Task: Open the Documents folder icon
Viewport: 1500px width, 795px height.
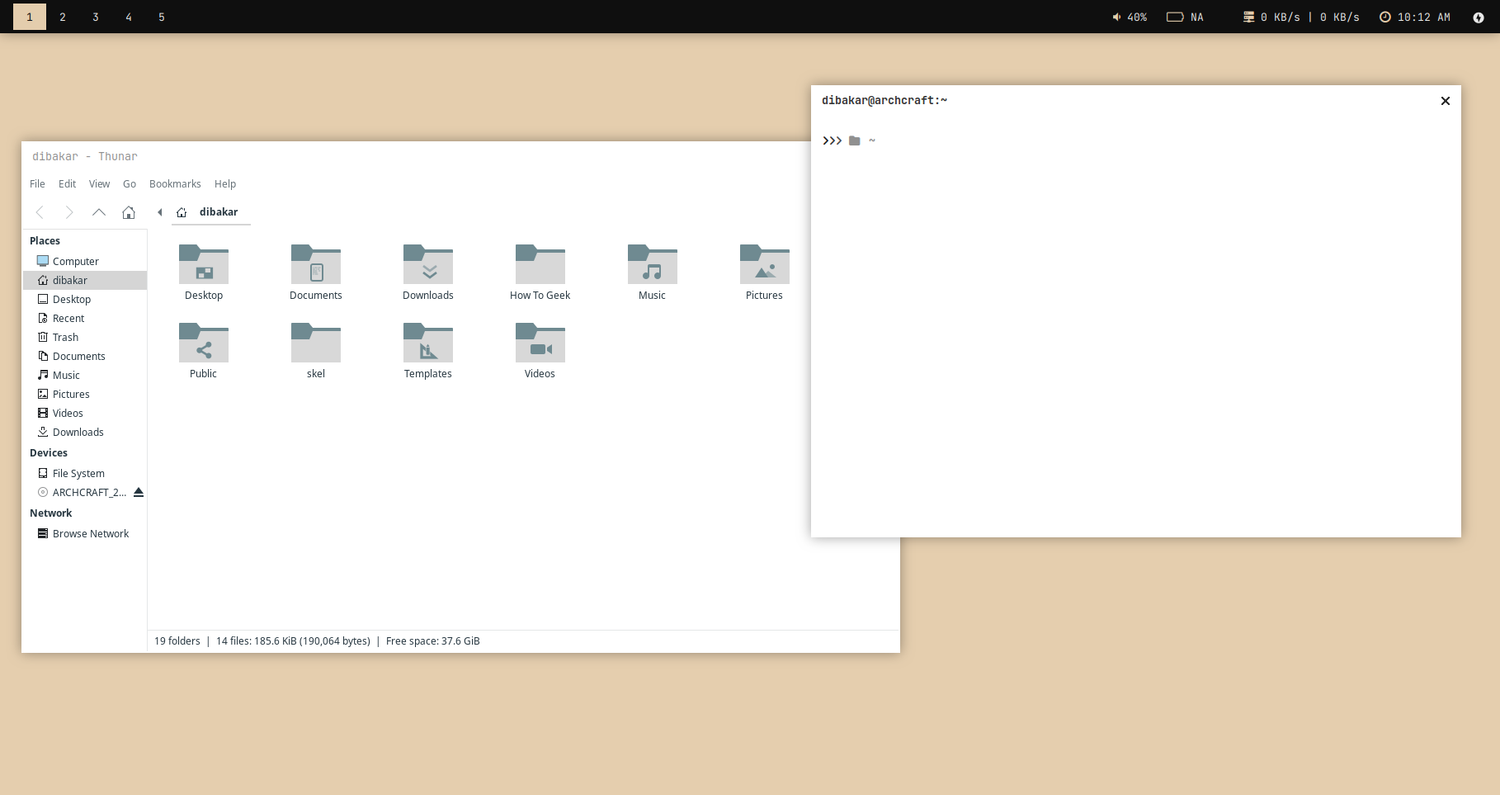Action: [x=316, y=264]
